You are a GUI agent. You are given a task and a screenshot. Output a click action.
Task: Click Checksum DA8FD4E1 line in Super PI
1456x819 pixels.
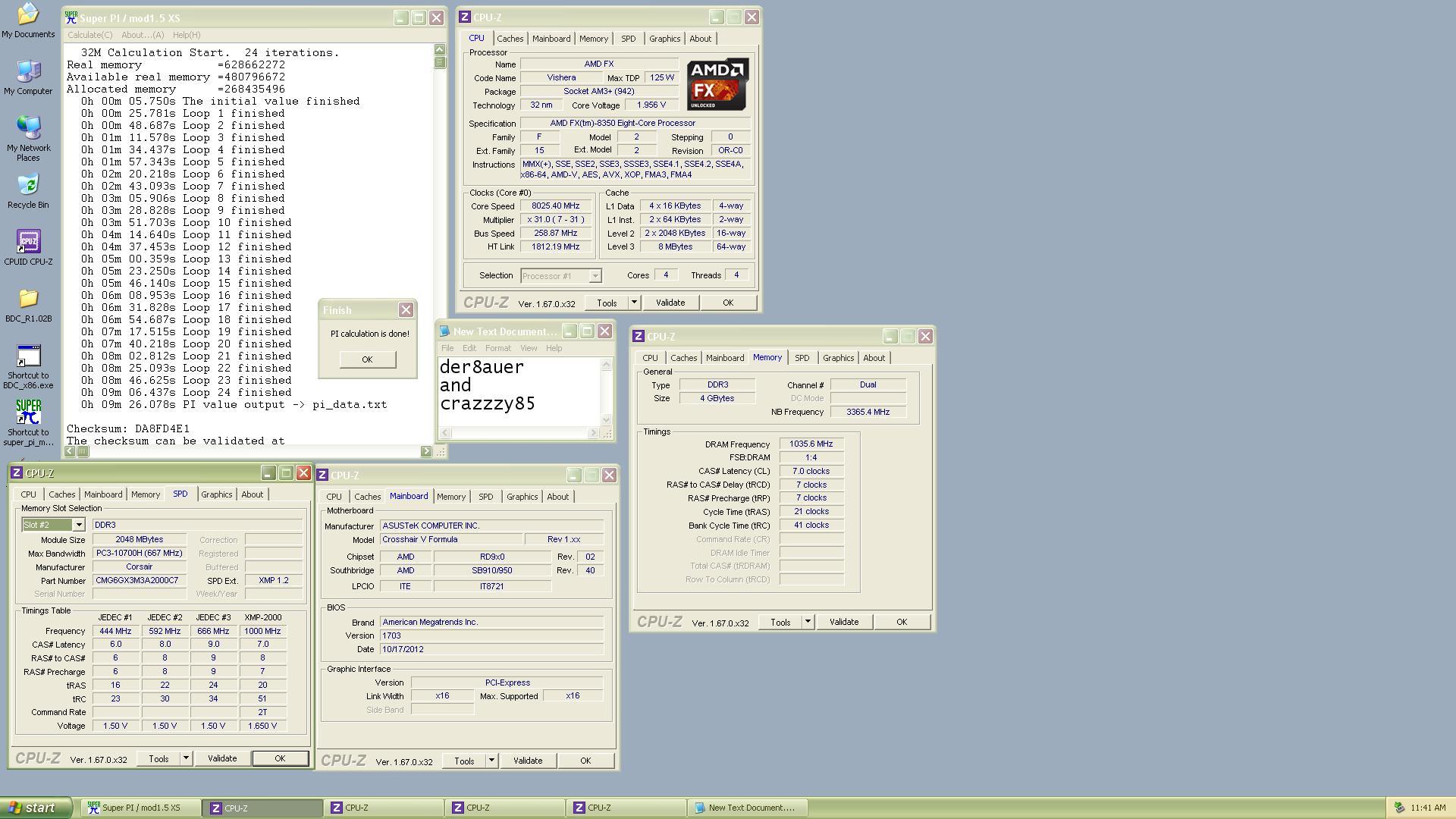[x=128, y=428]
